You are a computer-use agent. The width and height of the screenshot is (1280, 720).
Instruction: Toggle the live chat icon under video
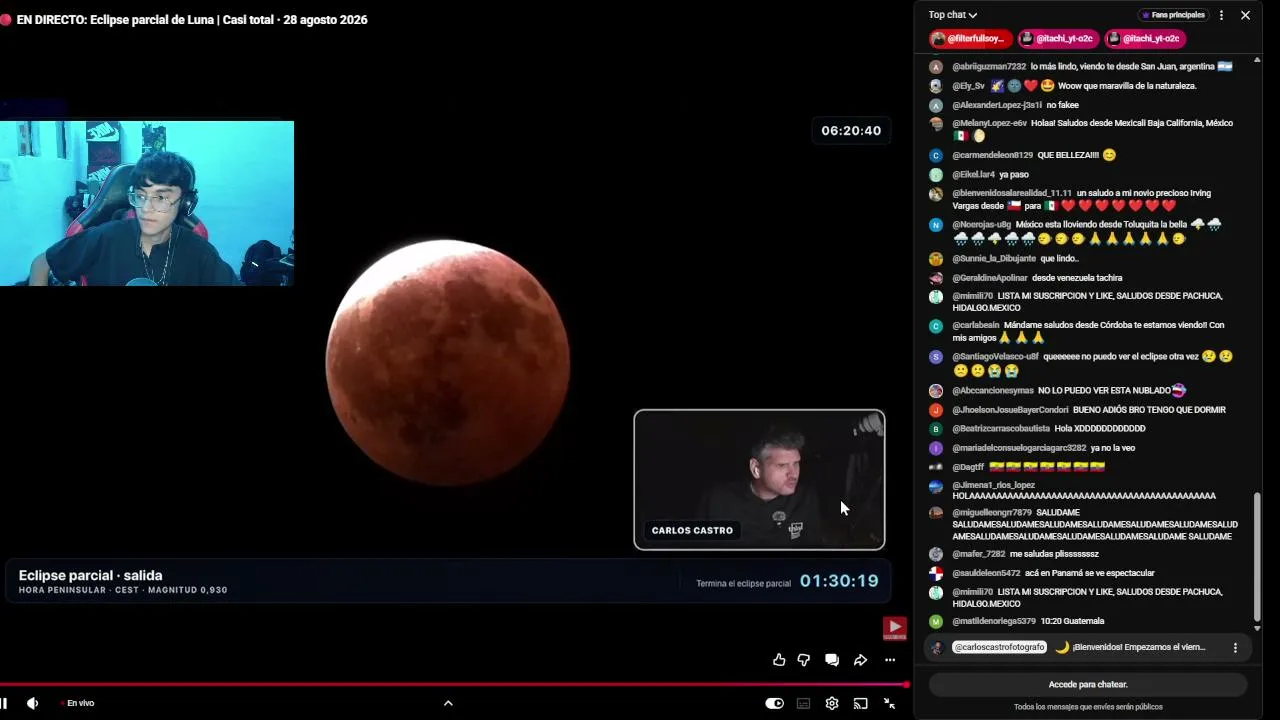(x=832, y=660)
